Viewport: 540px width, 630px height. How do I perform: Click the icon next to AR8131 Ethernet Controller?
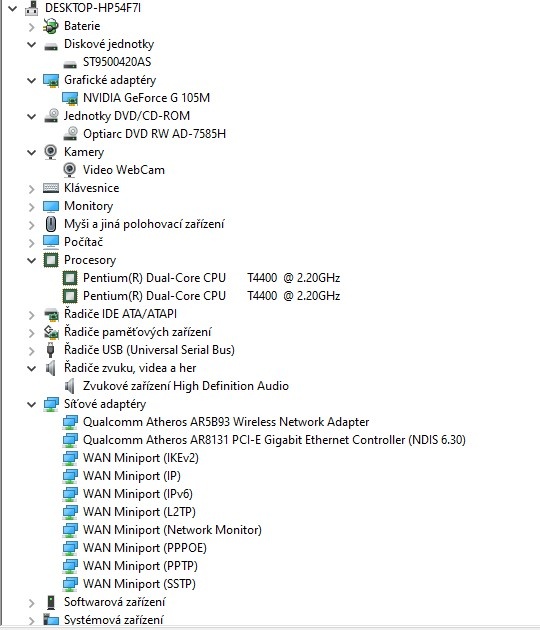70,440
